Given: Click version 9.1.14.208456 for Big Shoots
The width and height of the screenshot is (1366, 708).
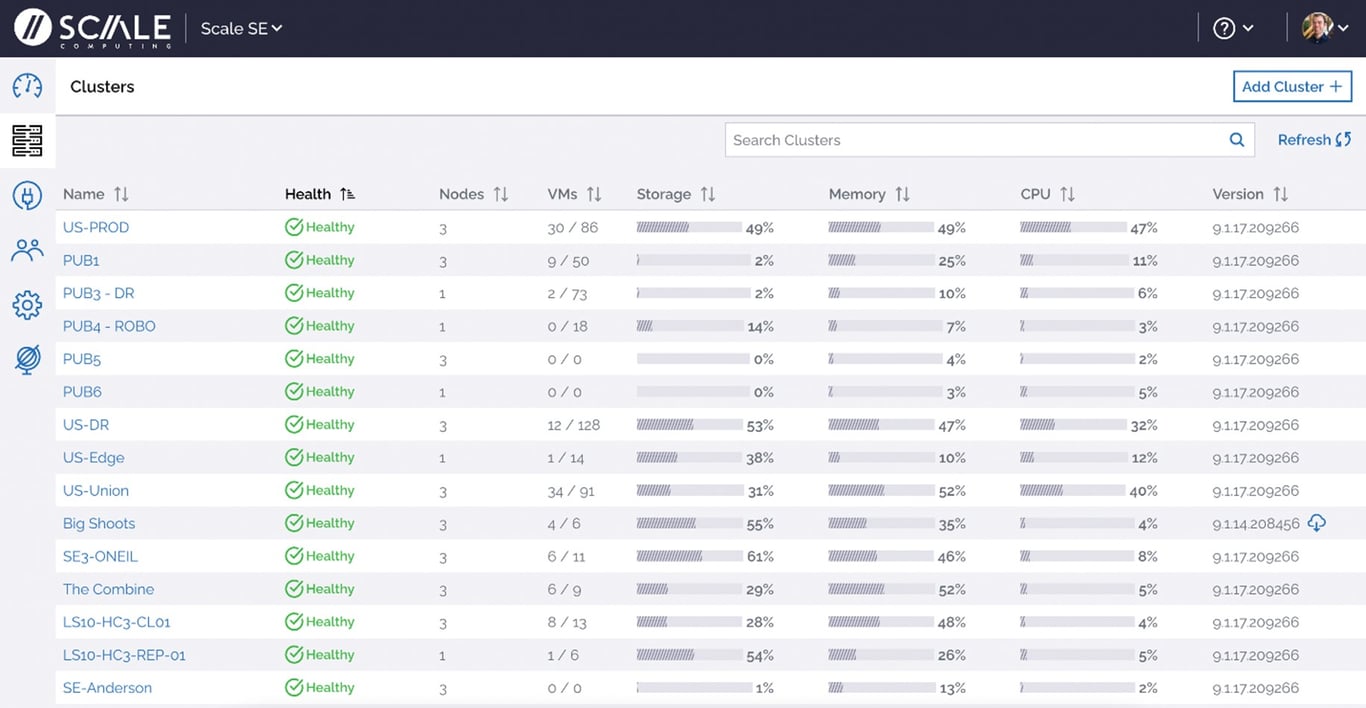Looking at the screenshot, I should 1256,524.
